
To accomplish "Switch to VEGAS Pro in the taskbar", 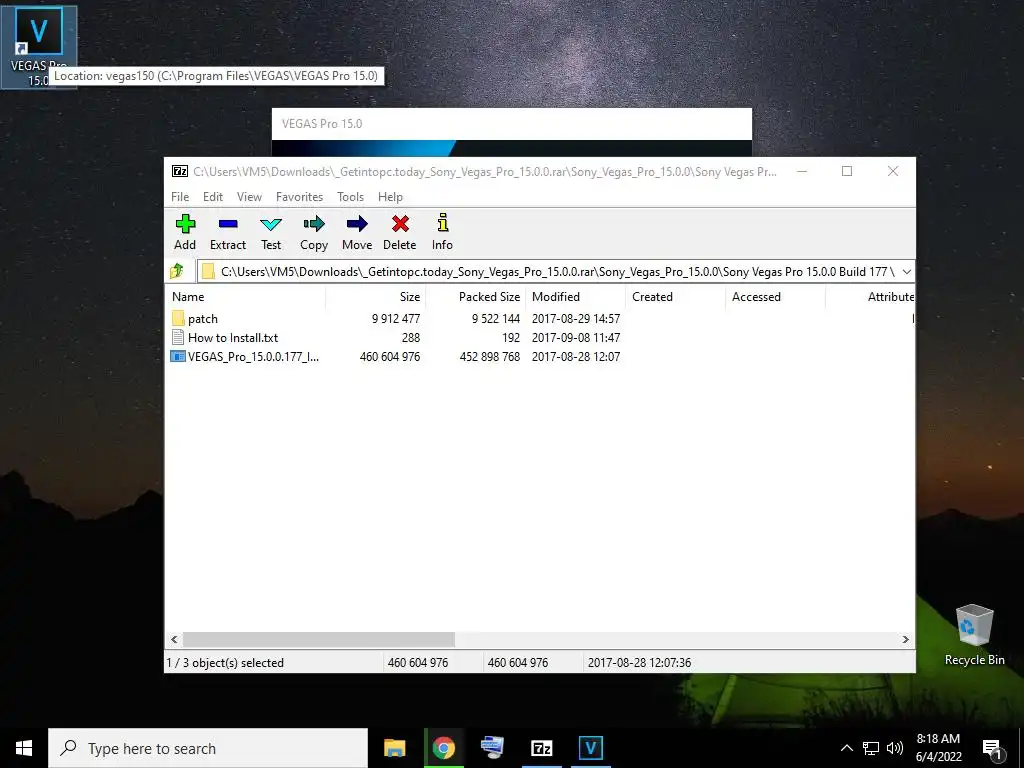I will tap(590, 748).
